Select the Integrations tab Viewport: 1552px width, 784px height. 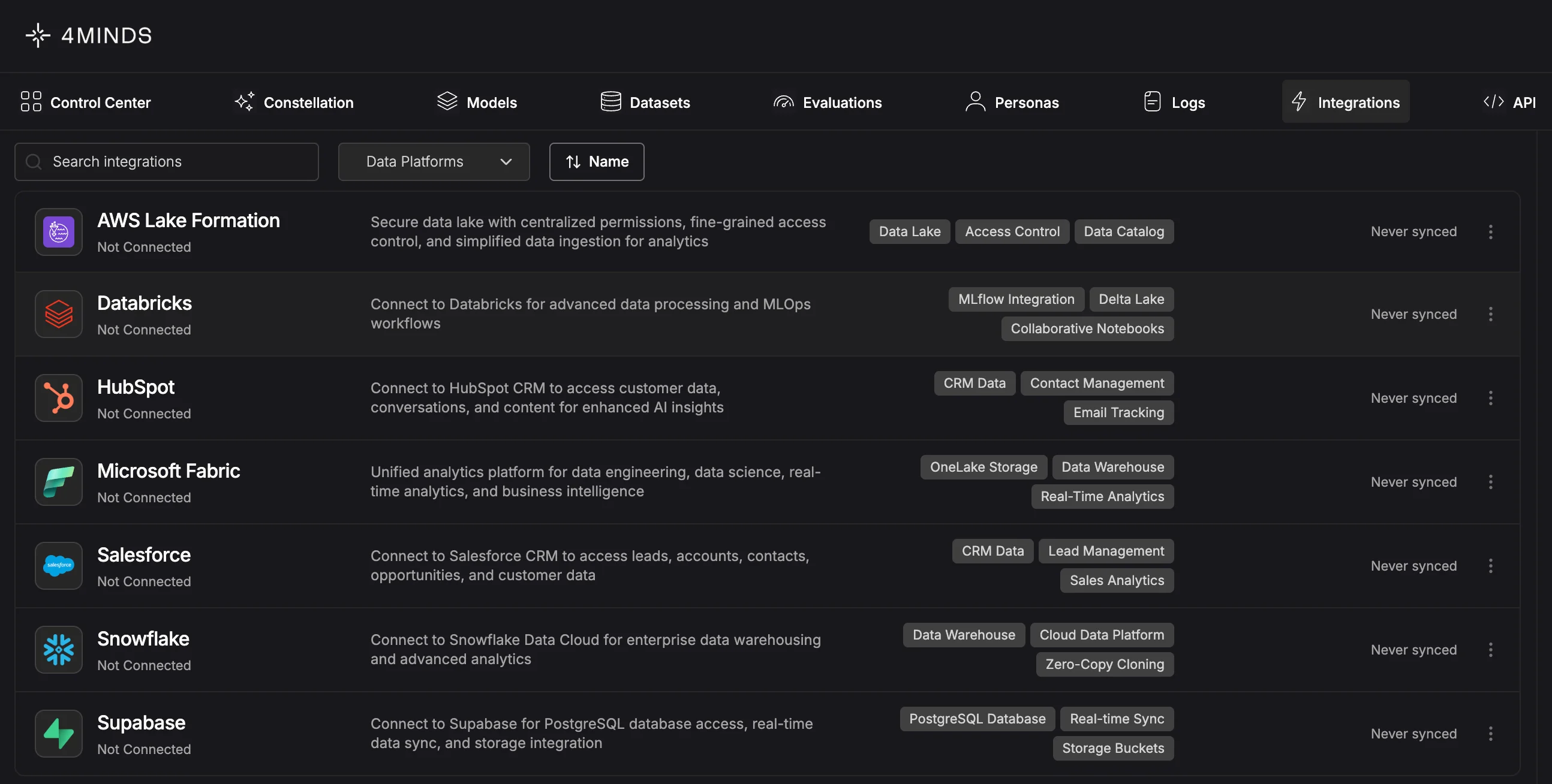[1345, 102]
